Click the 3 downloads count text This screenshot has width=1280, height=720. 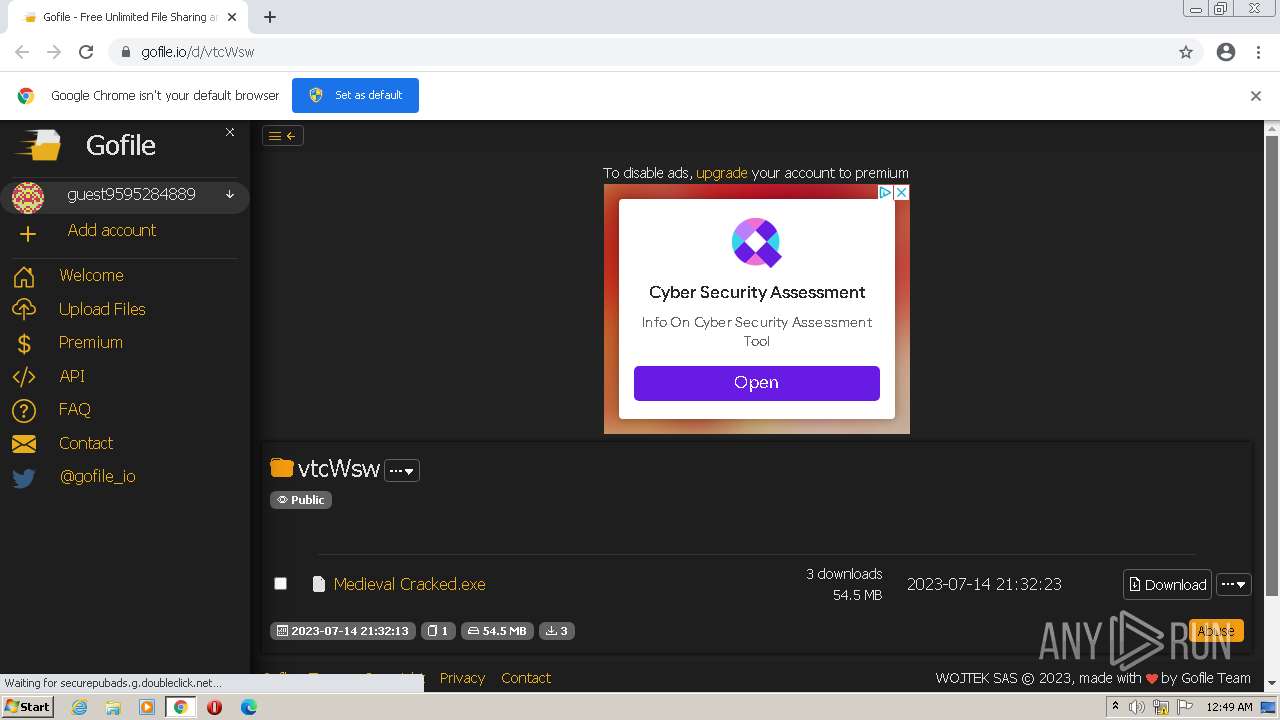(844, 574)
